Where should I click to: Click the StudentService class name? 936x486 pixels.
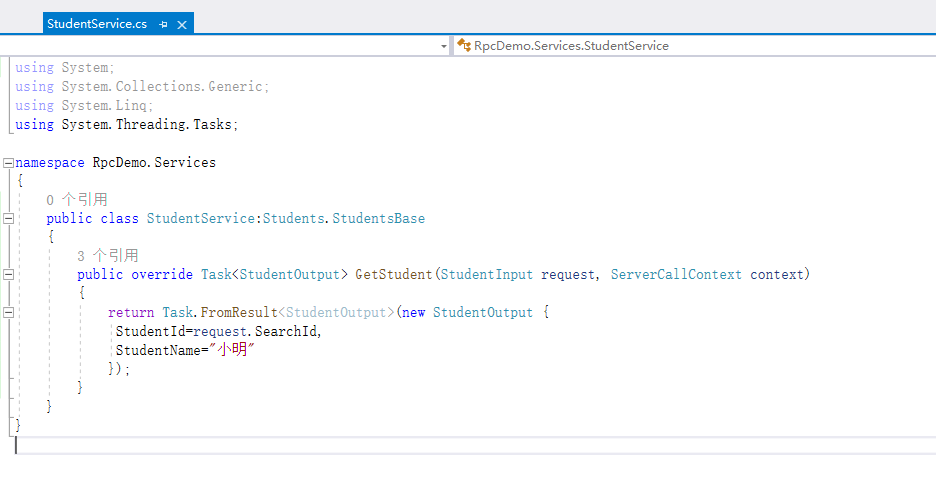point(201,219)
